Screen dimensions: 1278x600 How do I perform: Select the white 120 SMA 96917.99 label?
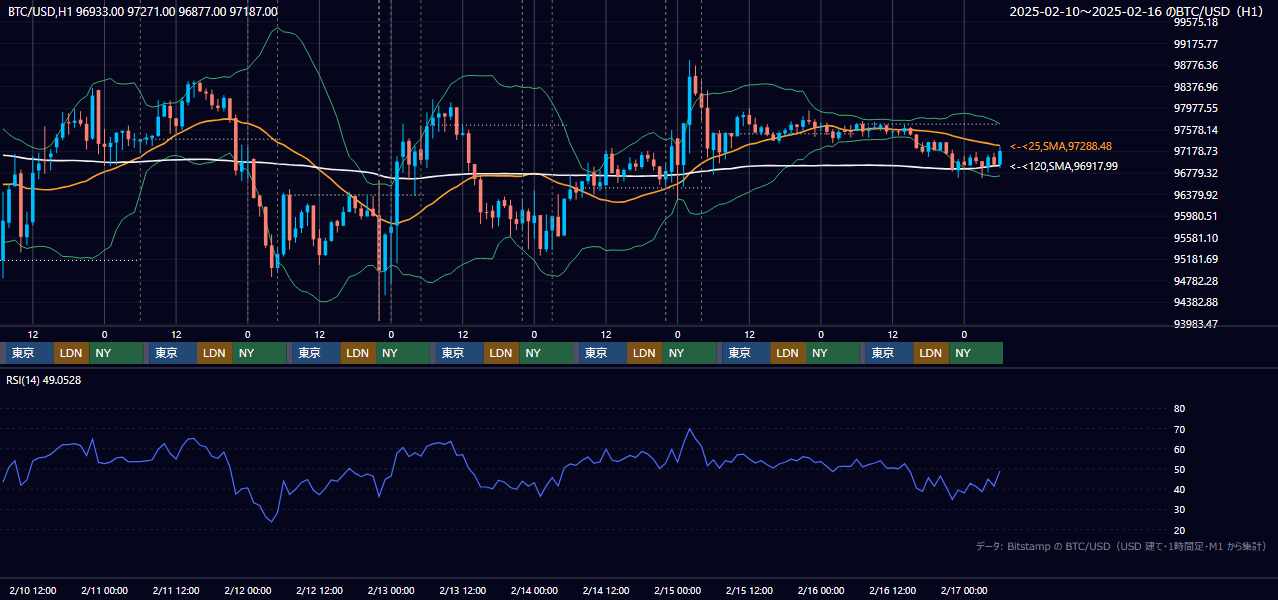pos(1064,166)
